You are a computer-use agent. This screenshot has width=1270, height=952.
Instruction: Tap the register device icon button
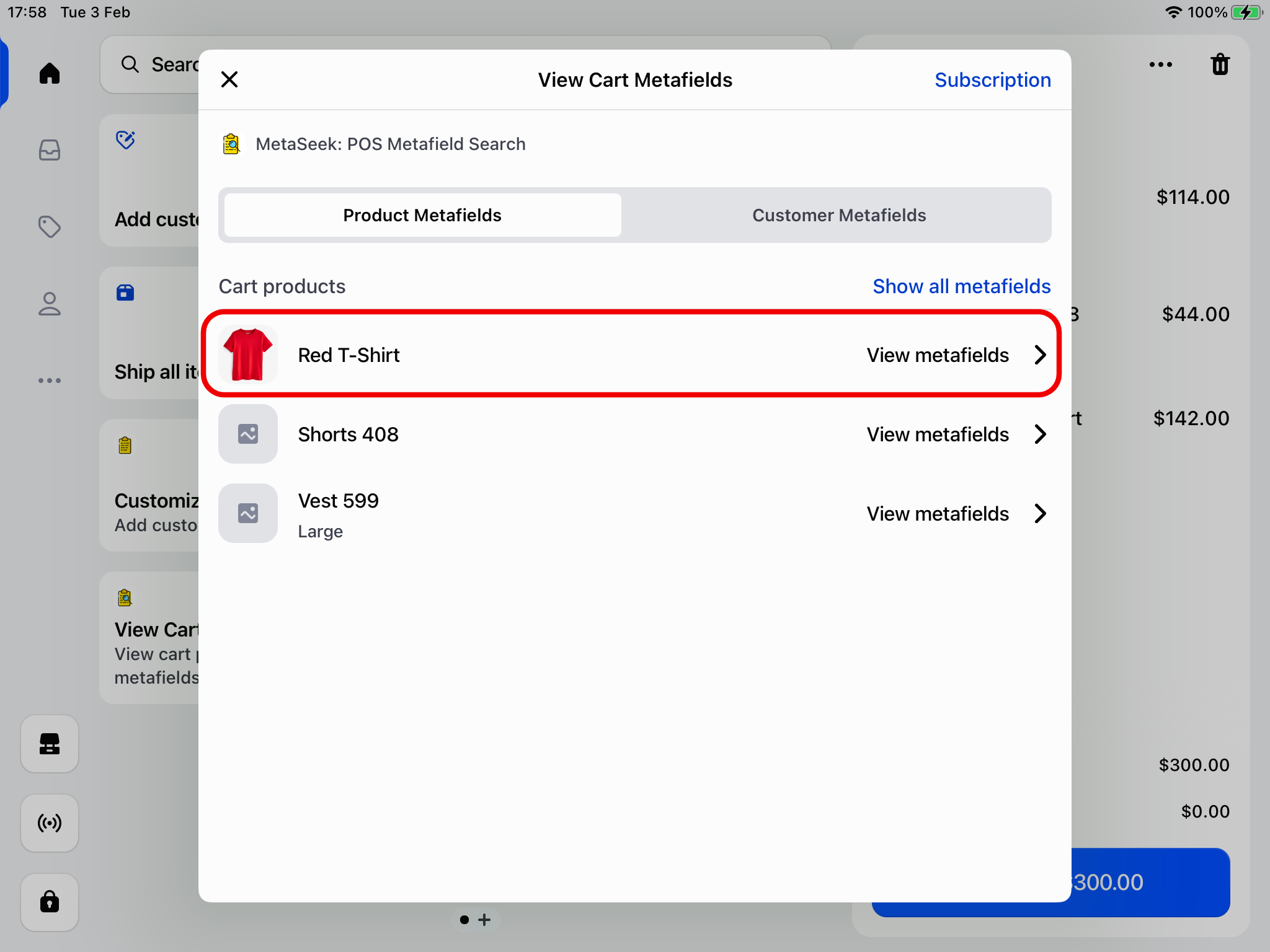[x=50, y=744]
